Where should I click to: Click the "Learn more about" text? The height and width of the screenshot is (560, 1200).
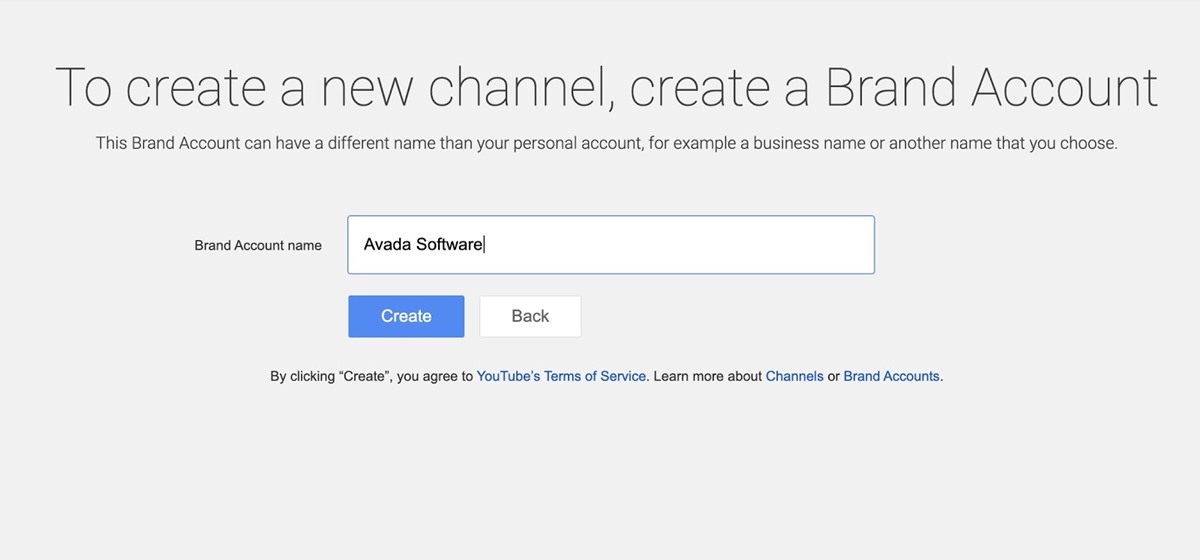coord(707,377)
